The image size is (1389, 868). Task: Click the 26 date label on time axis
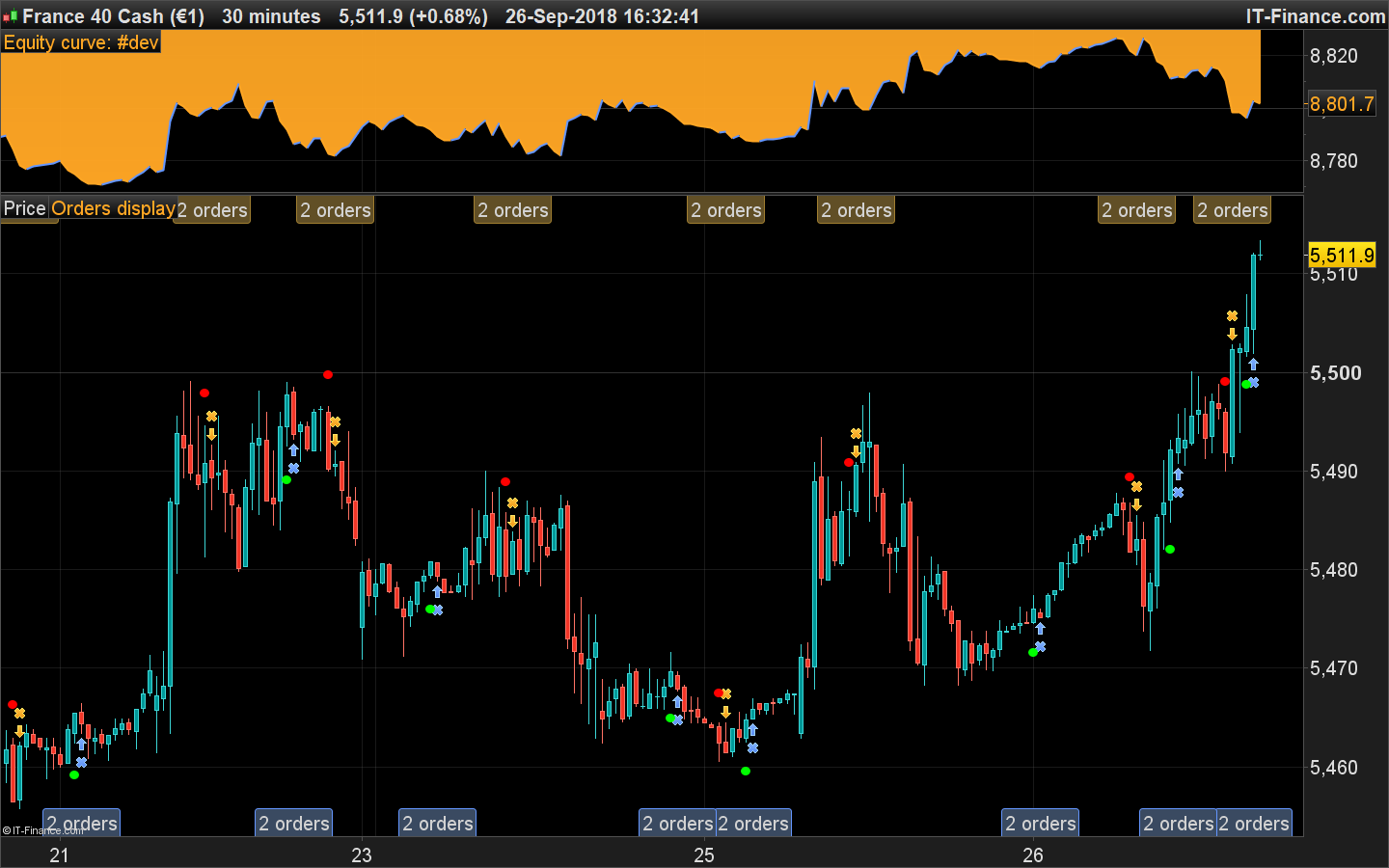tap(1033, 855)
